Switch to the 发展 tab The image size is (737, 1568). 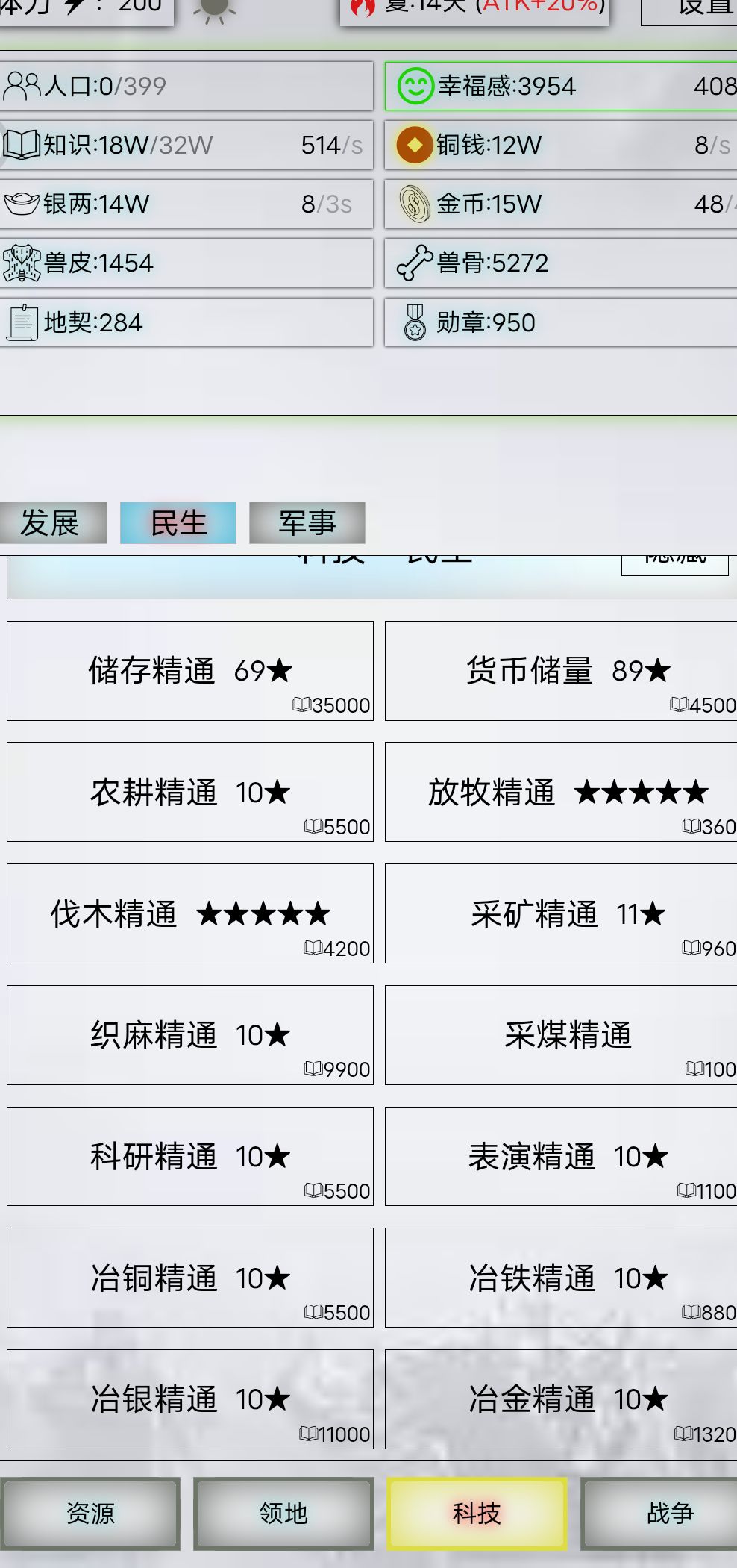(x=51, y=522)
